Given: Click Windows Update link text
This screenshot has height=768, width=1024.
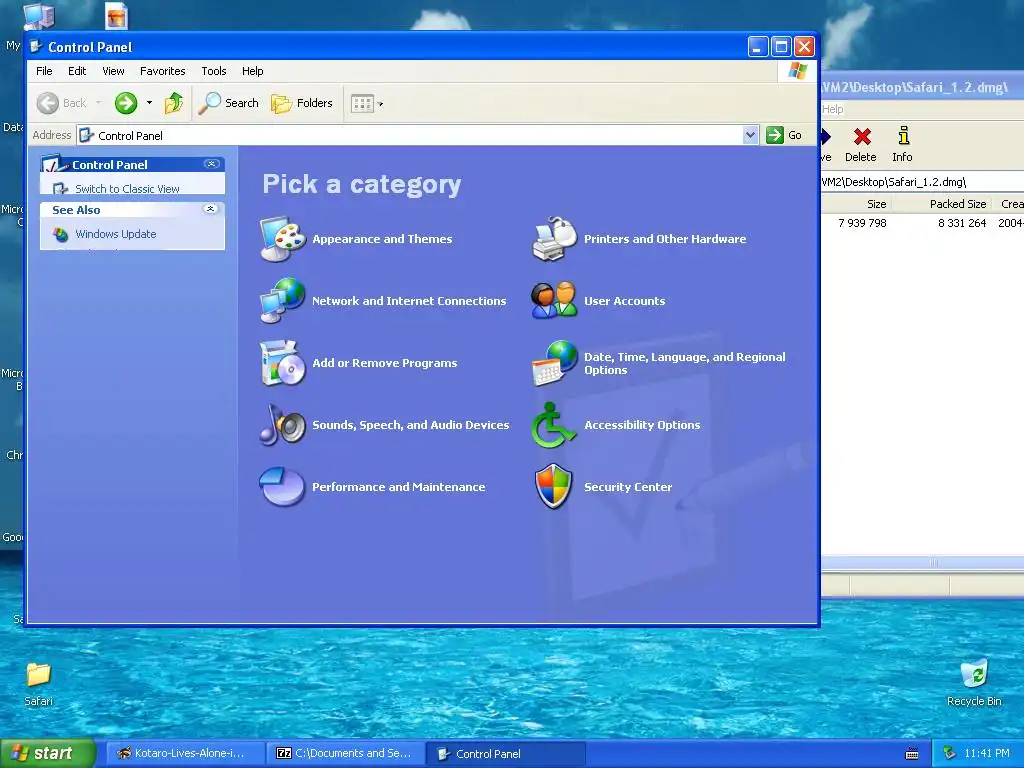Looking at the screenshot, I should [x=116, y=234].
